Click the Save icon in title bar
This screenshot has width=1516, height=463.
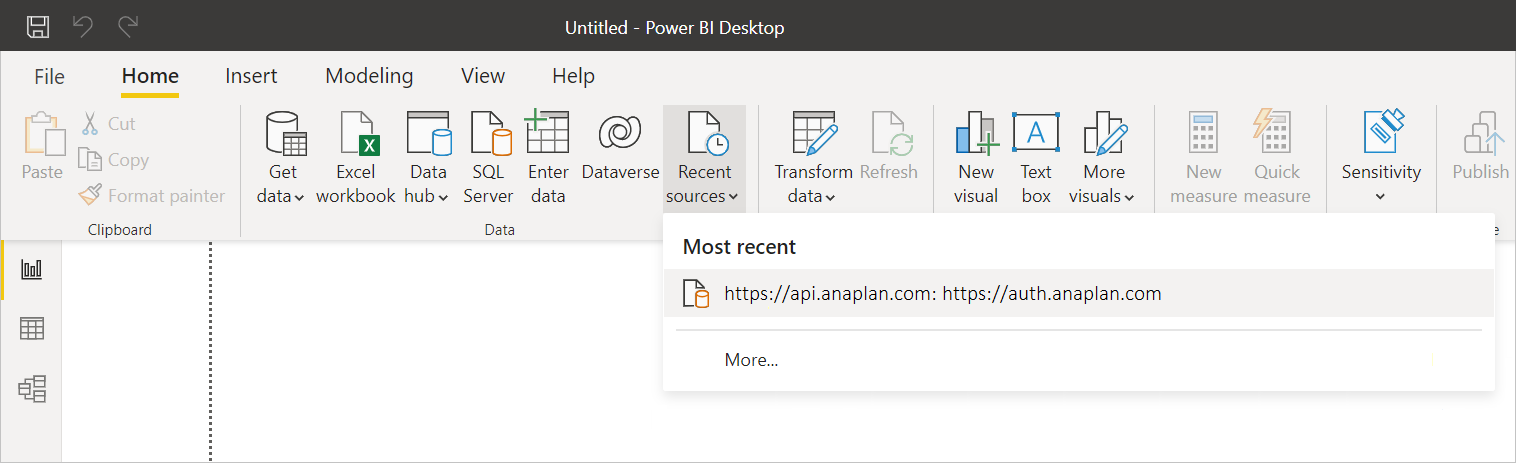pyautogui.click(x=38, y=27)
